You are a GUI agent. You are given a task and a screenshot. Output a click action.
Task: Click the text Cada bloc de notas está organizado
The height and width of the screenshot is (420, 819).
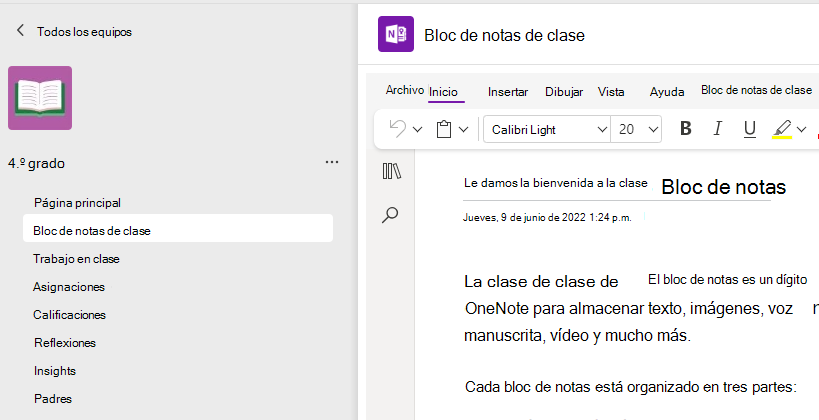(x=630, y=387)
